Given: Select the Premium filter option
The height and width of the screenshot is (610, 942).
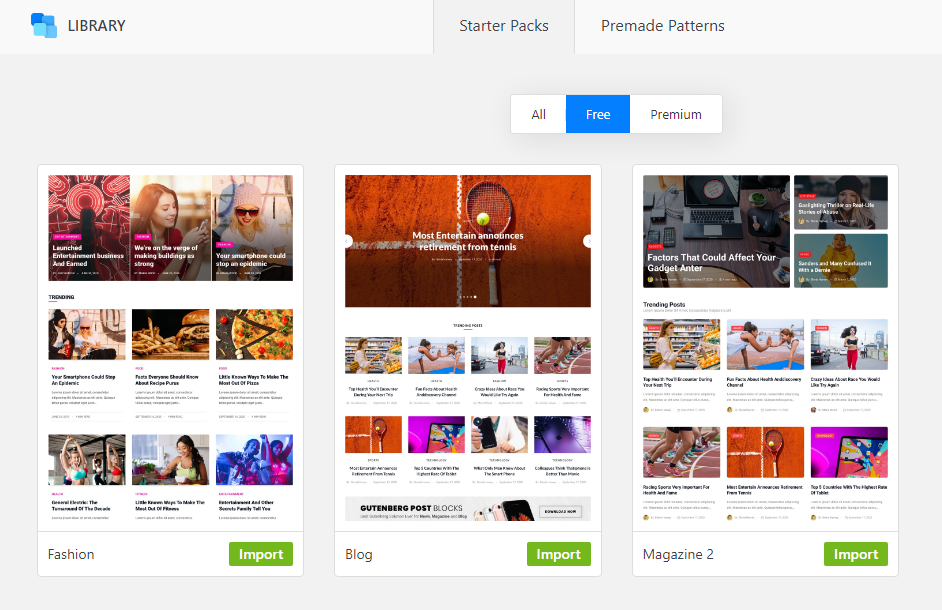Looking at the screenshot, I should coord(676,114).
